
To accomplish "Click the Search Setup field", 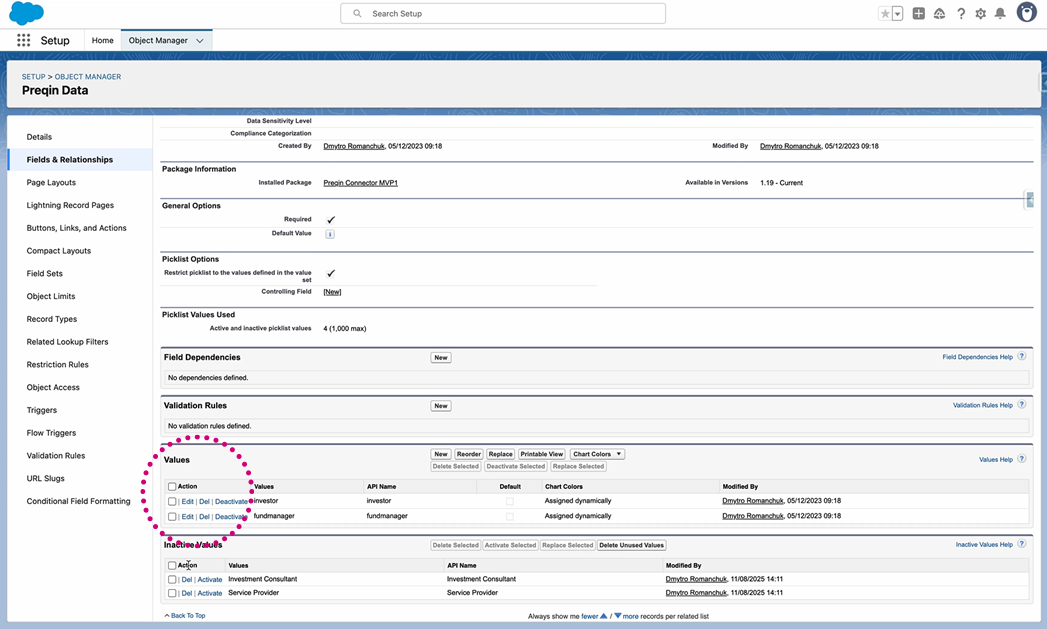I will click(x=502, y=14).
